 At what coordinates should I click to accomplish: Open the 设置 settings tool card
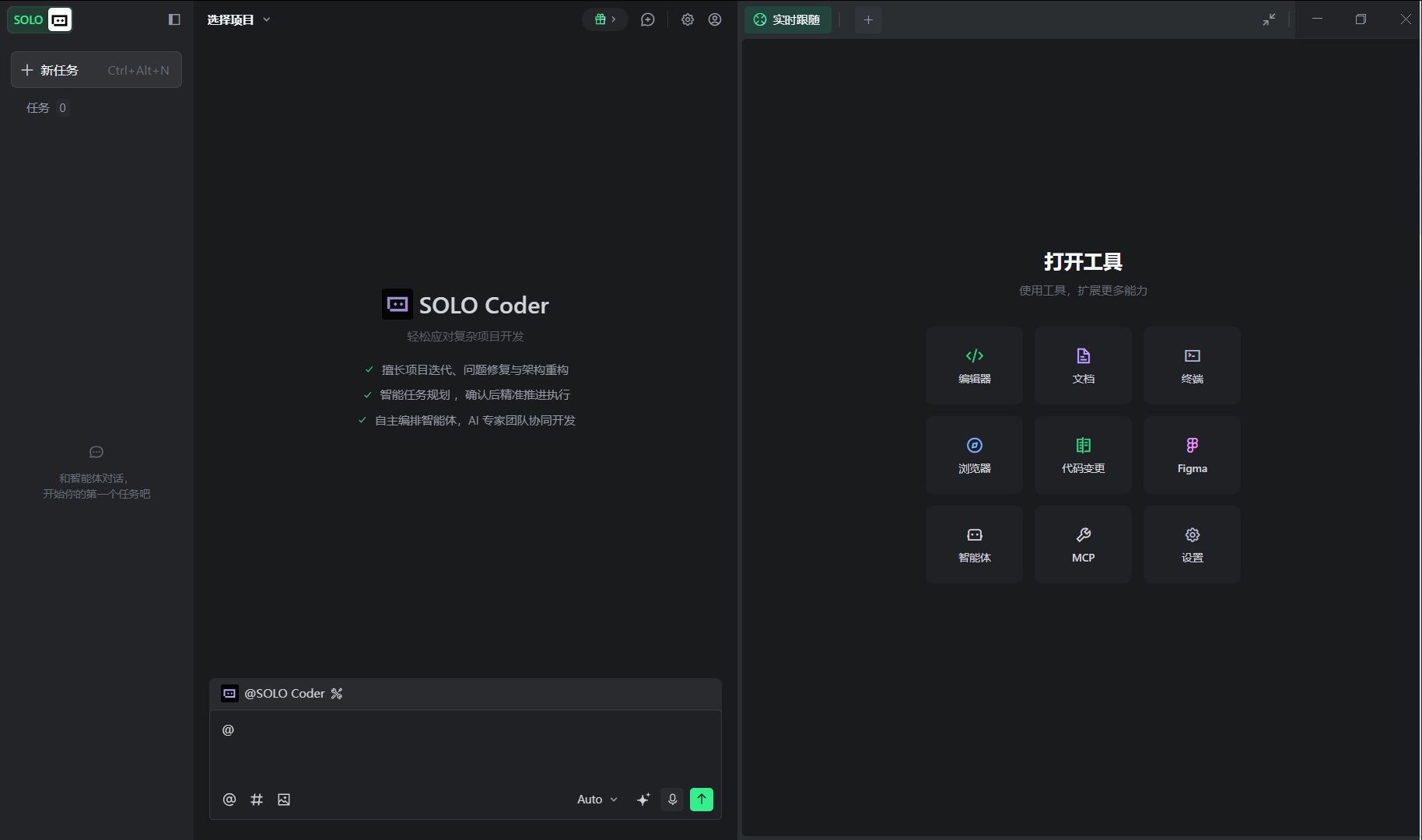[x=1192, y=544]
